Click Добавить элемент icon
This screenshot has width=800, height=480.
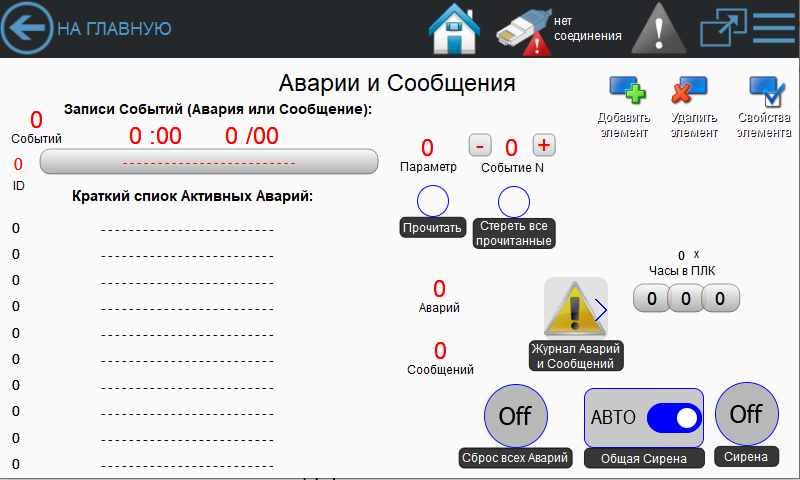pyautogui.click(x=626, y=94)
